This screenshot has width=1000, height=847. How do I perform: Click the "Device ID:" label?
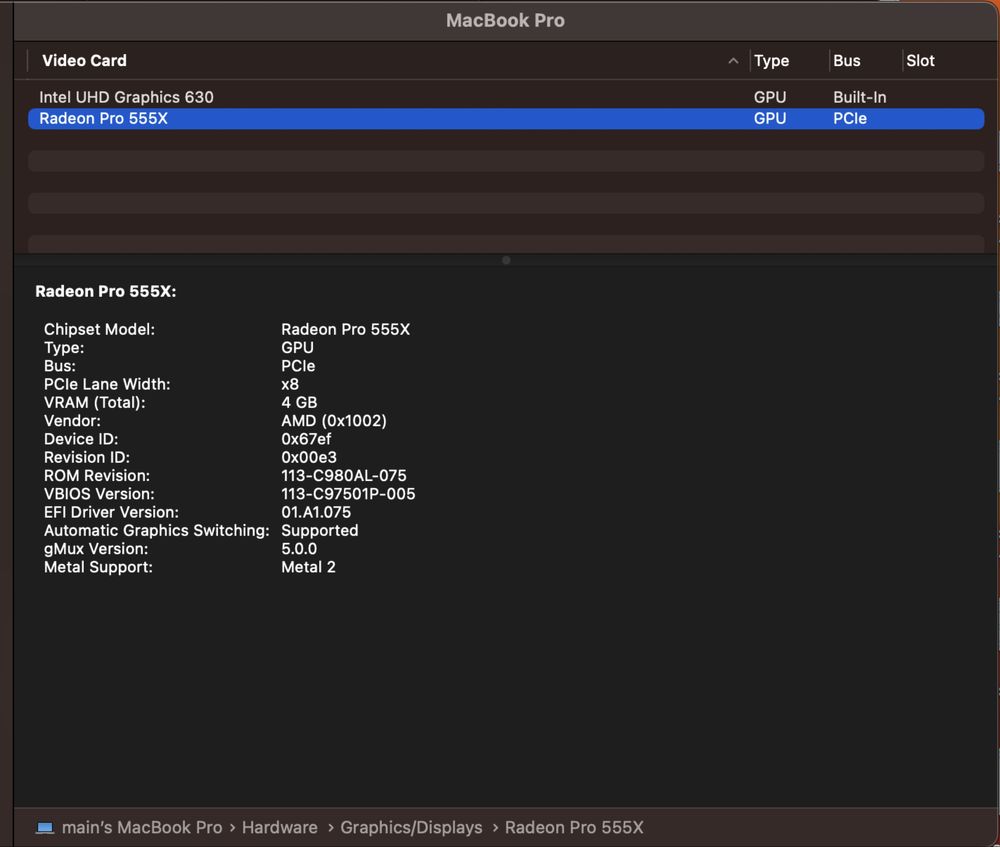81,439
